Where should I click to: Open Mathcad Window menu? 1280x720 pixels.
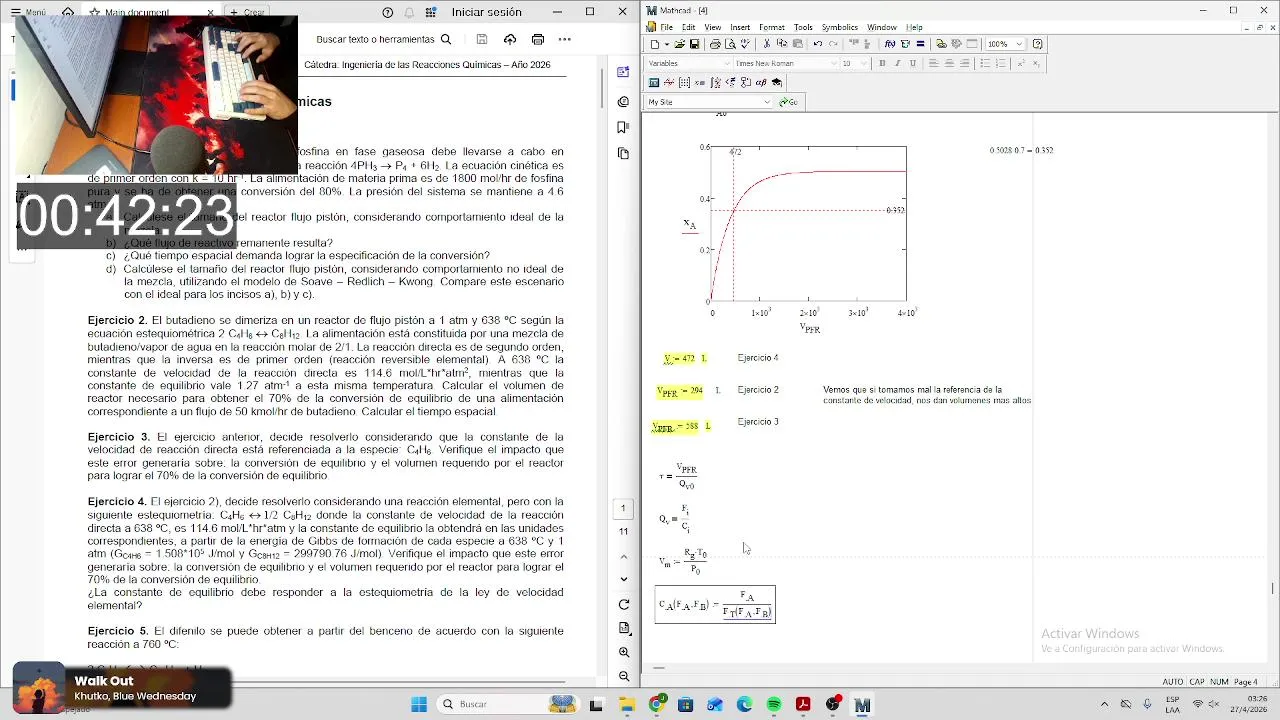click(x=881, y=27)
